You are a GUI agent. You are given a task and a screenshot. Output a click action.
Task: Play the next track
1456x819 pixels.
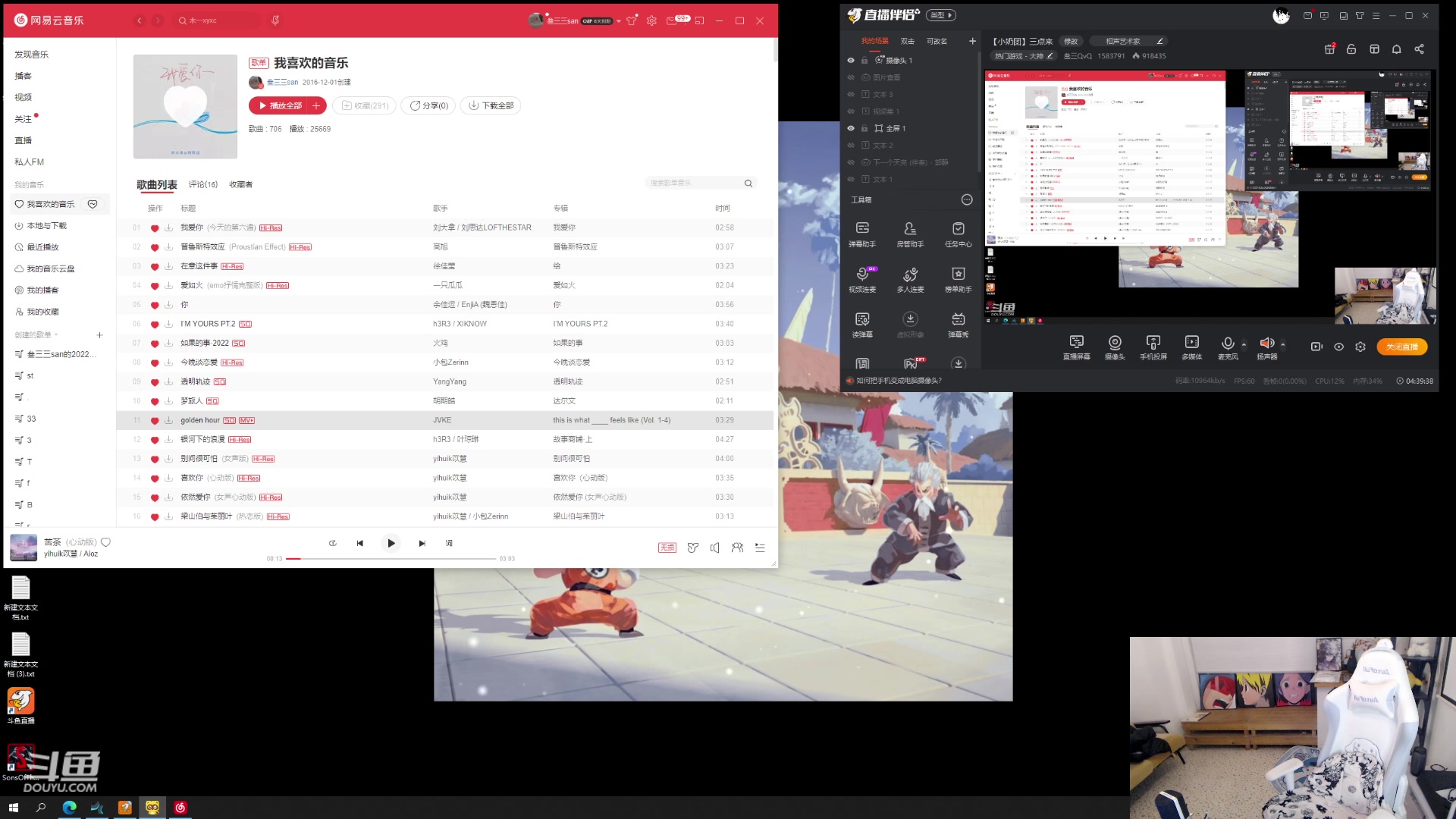coord(422,543)
